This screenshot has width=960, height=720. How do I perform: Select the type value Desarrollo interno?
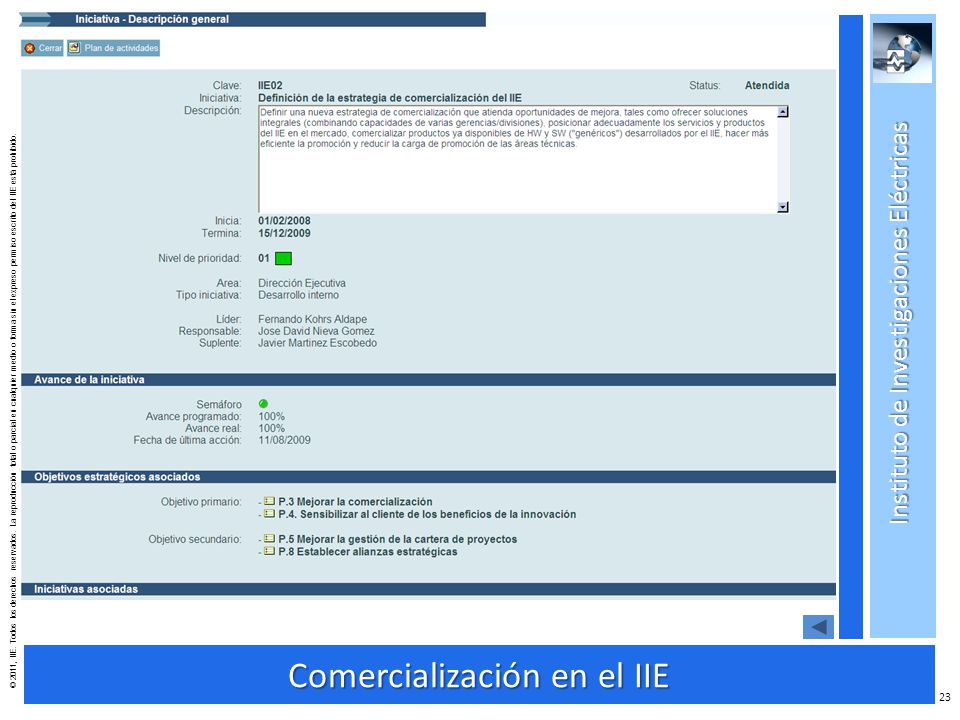click(298, 295)
